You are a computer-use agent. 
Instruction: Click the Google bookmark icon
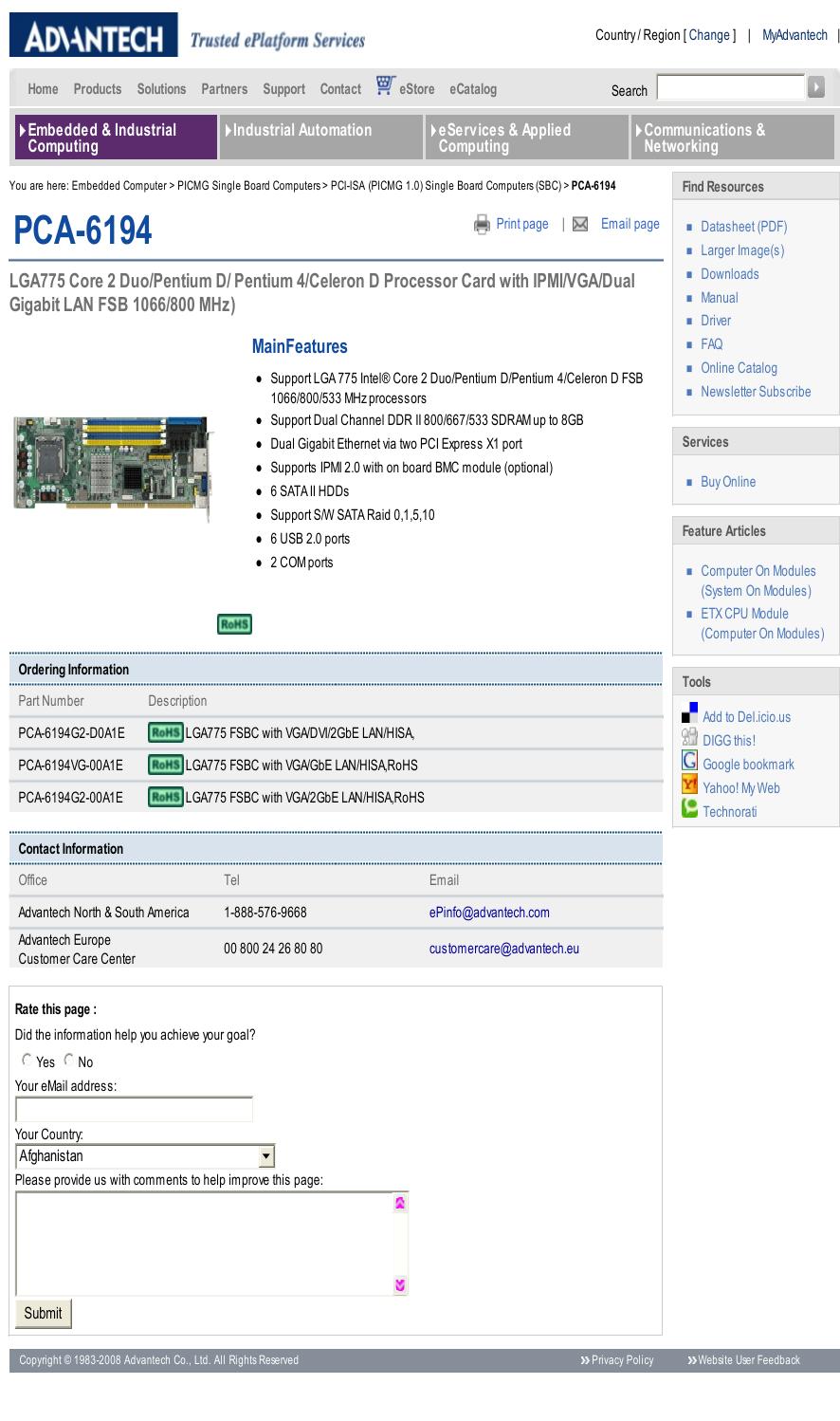689,761
